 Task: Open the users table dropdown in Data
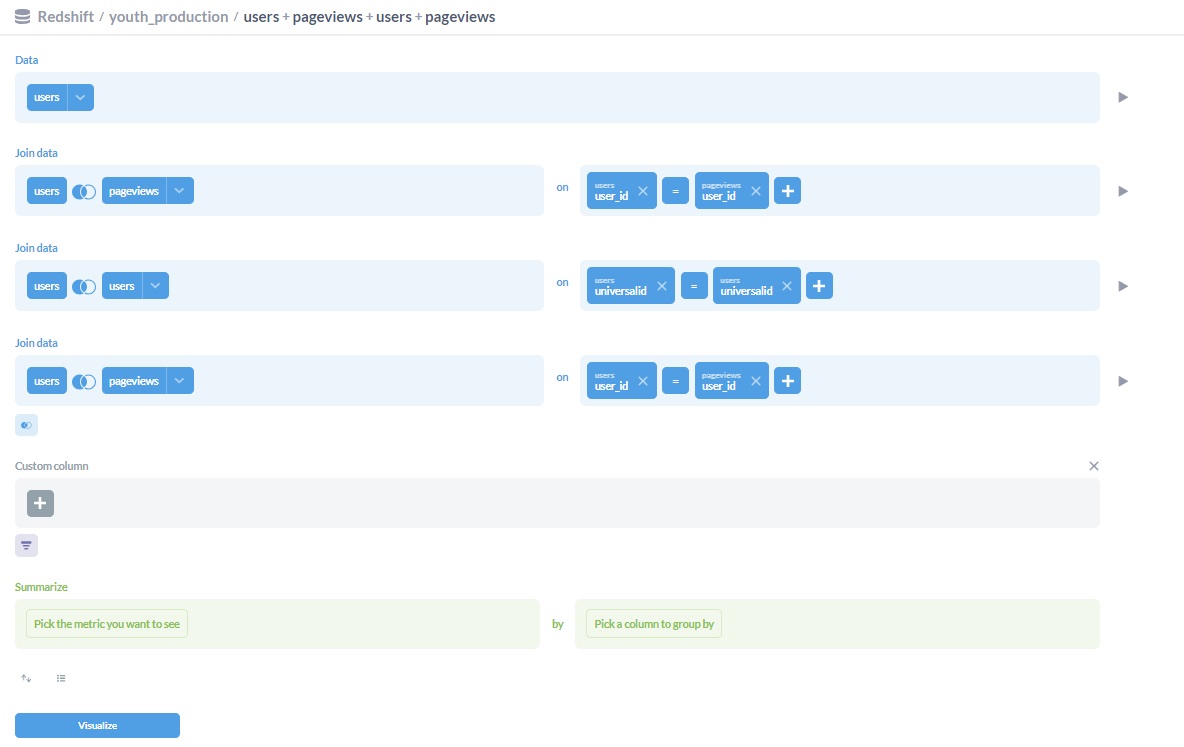click(x=81, y=97)
